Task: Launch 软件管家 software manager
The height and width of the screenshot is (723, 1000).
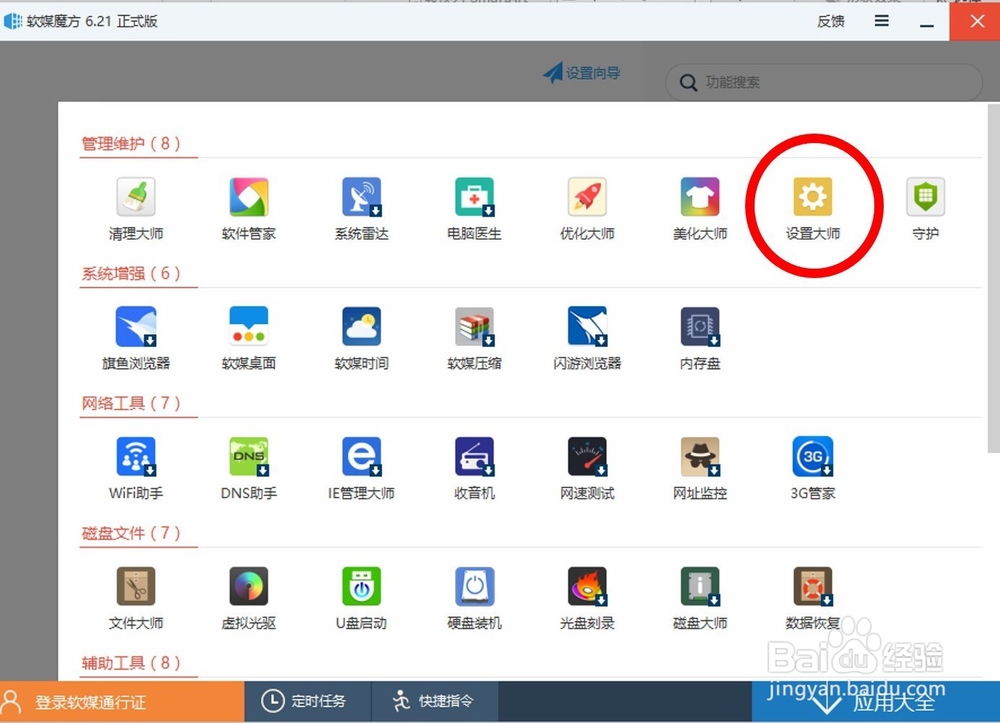Action: (247, 197)
